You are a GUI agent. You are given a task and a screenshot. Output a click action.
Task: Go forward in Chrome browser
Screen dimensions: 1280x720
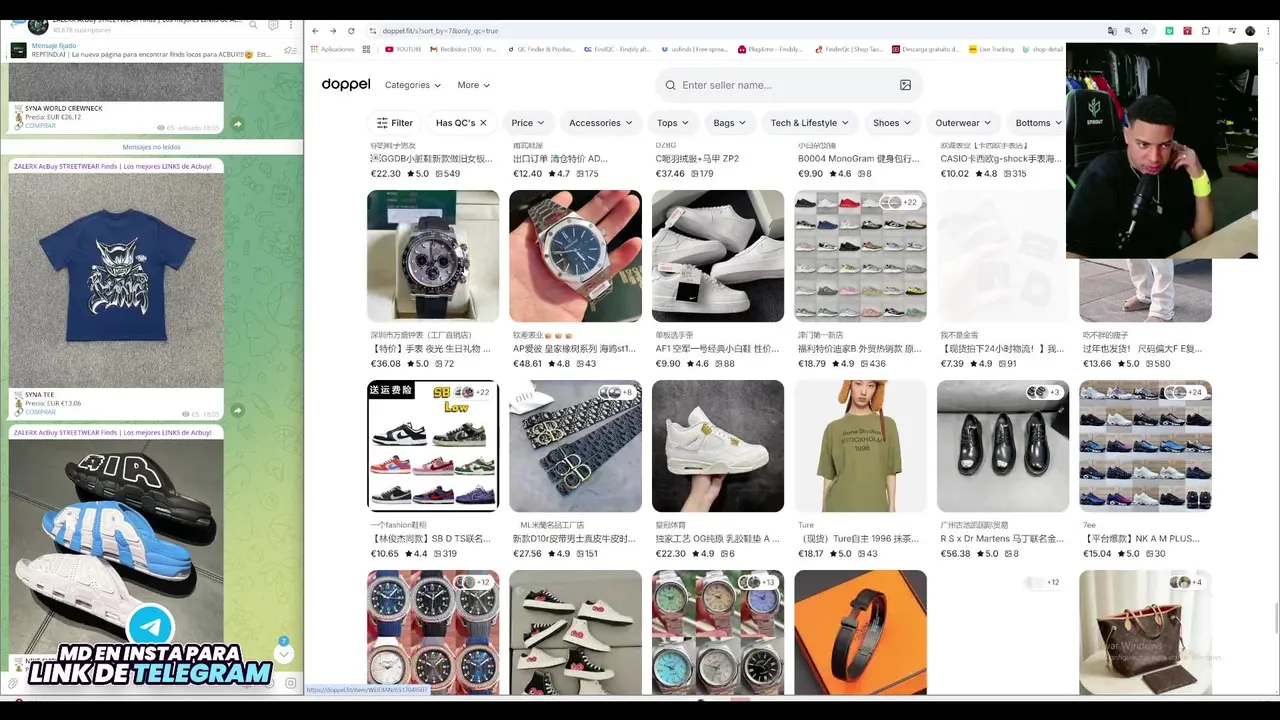coord(333,31)
